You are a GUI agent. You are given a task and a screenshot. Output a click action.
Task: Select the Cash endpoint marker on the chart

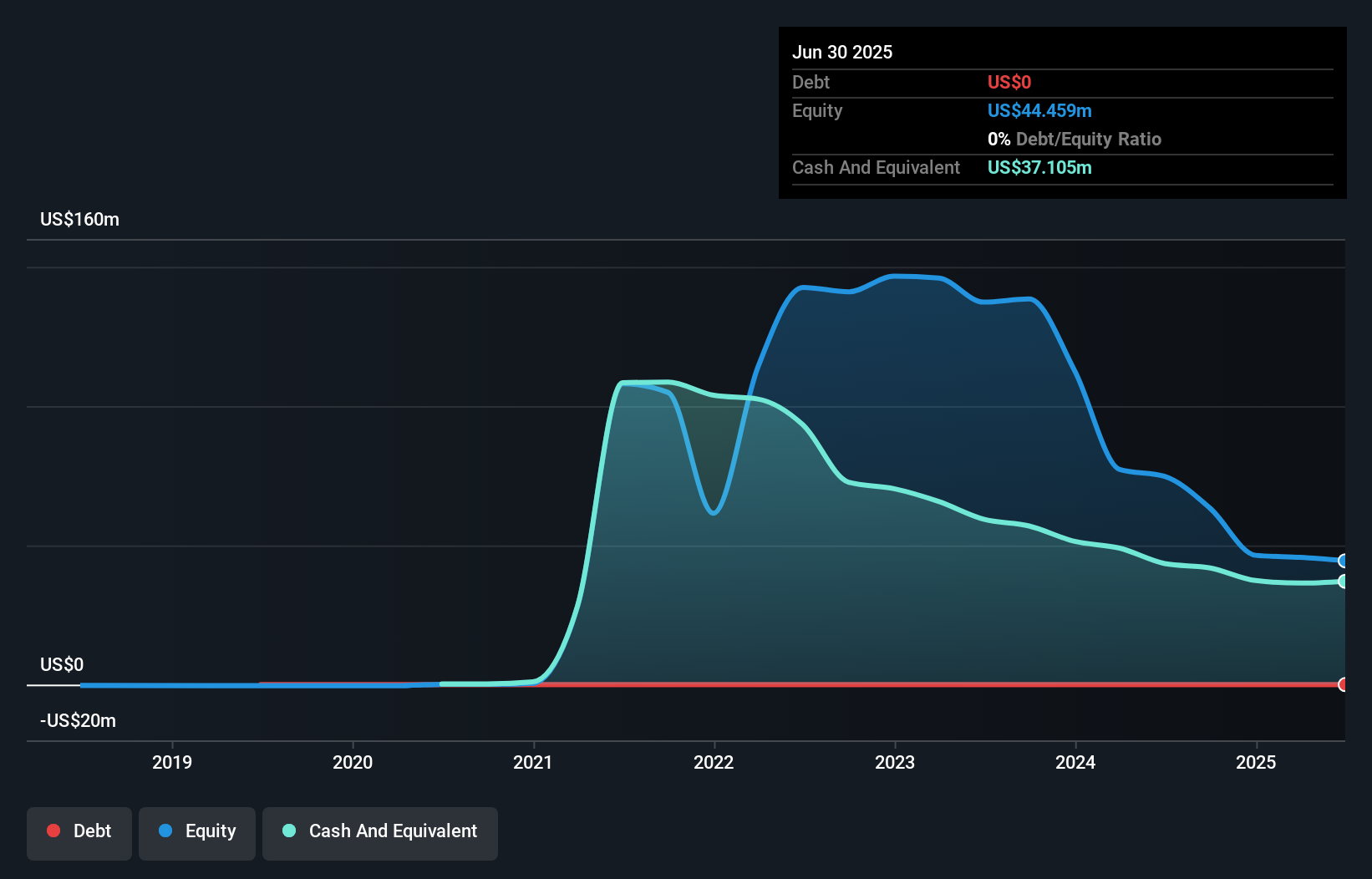(x=1344, y=582)
